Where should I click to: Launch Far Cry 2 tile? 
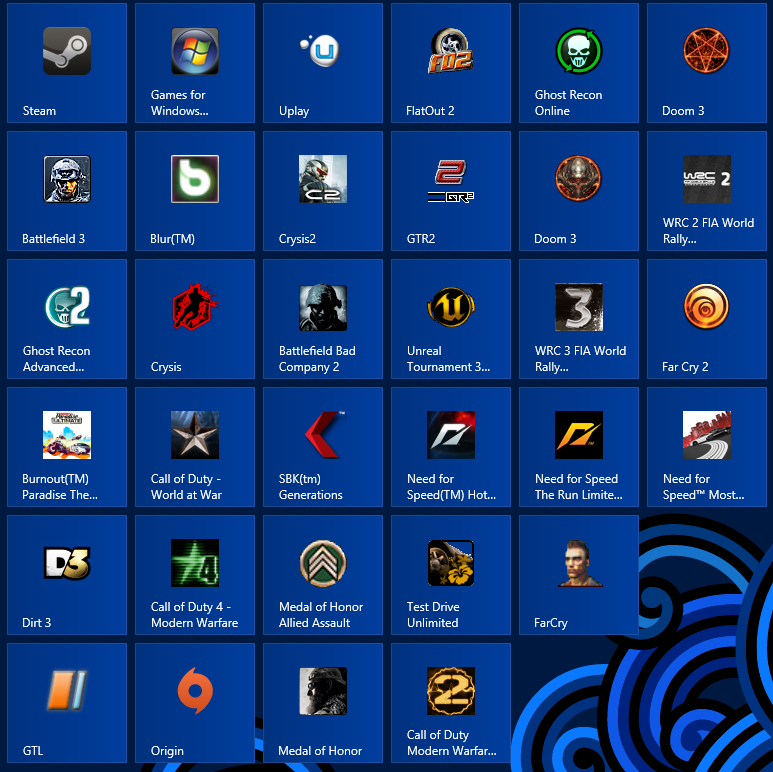click(x=706, y=319)
